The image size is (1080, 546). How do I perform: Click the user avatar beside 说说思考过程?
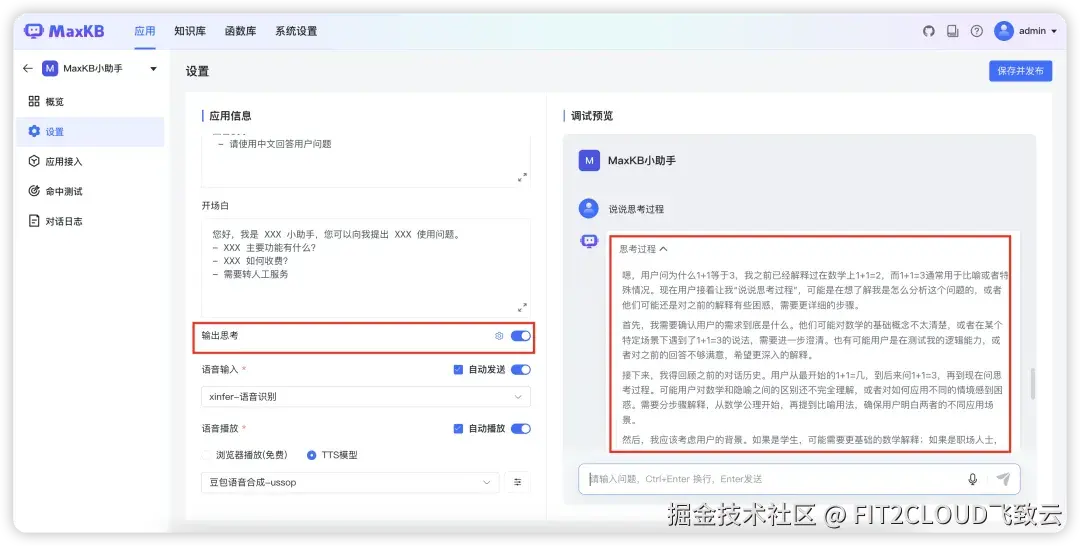tap(589, 208)
